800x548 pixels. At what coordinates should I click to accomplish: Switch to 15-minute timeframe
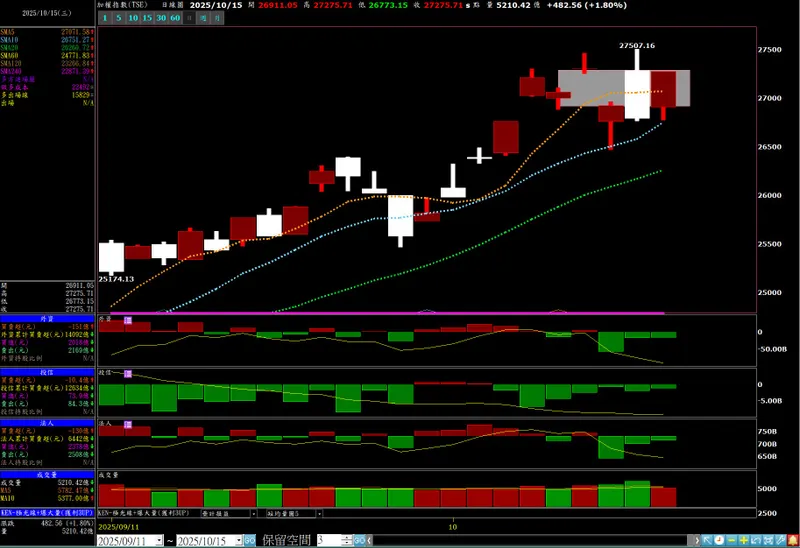[147, 18]
